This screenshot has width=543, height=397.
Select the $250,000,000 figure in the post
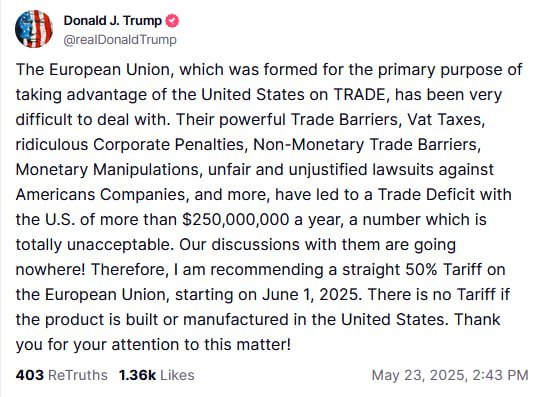235,220
